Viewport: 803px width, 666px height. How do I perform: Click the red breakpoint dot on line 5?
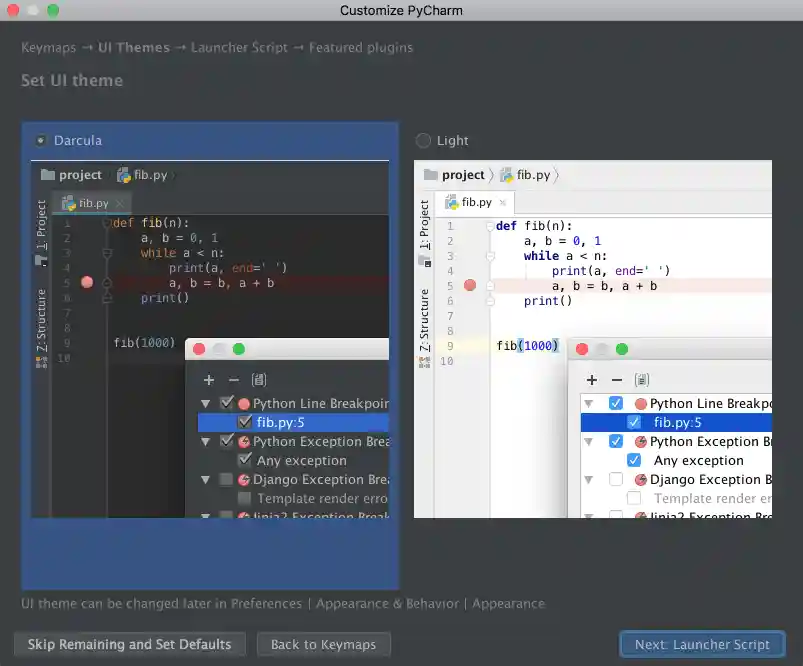(x=87, y=283)
